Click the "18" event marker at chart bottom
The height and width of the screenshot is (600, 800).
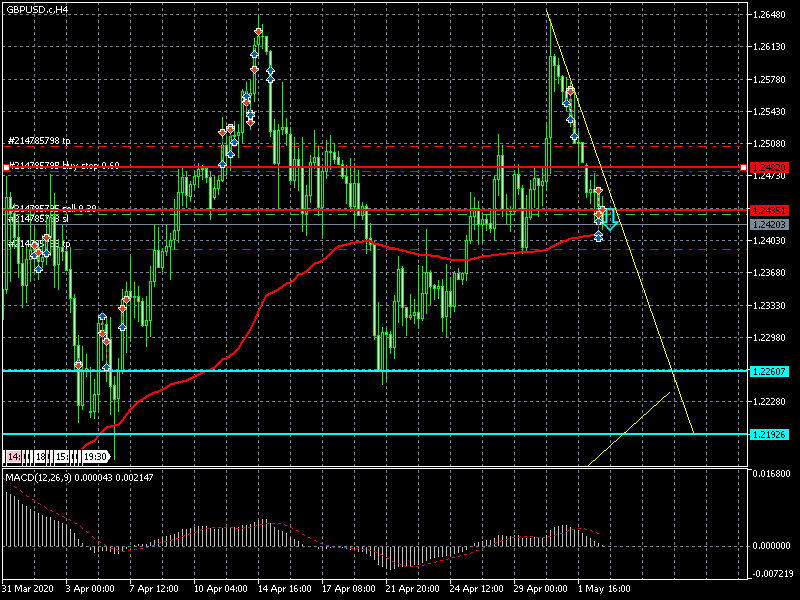coord(39,456)
